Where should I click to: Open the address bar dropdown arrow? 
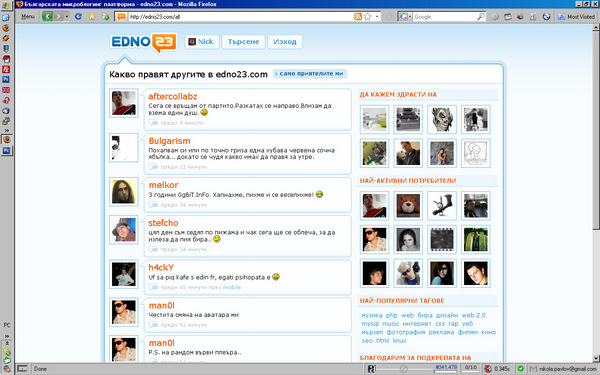pos(377,16)
